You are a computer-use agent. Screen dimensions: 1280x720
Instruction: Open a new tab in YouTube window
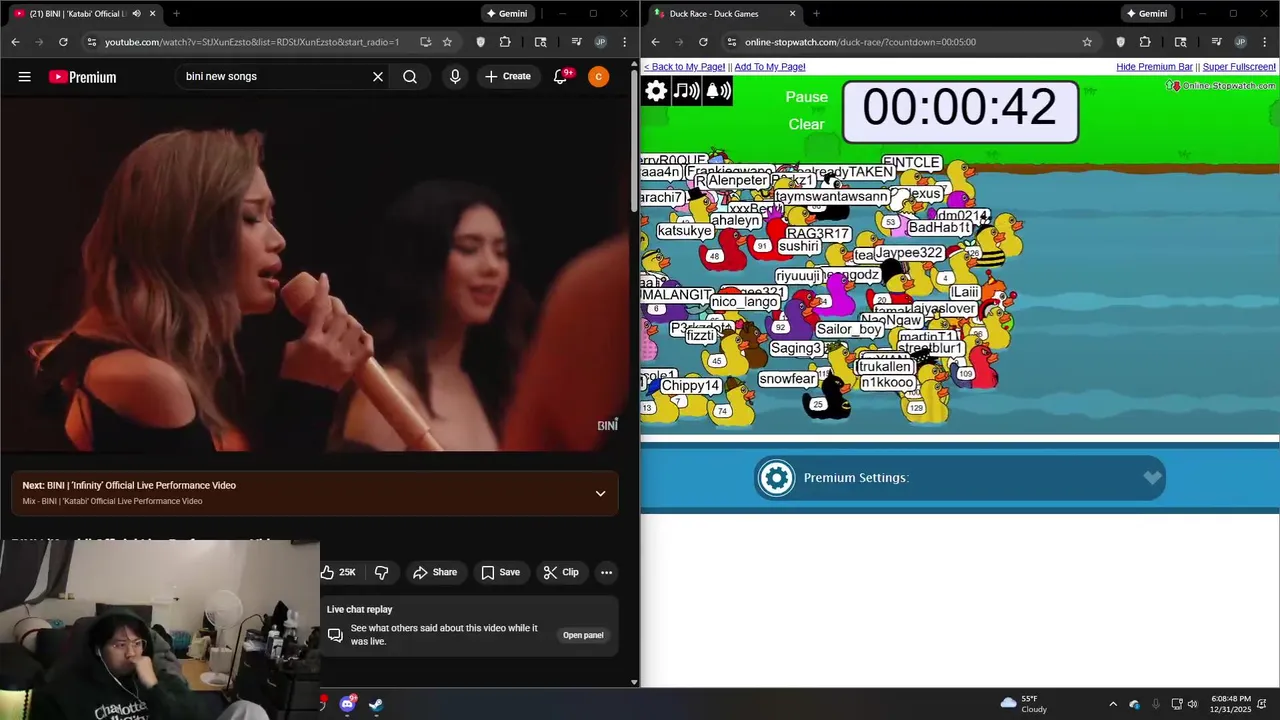176,14
